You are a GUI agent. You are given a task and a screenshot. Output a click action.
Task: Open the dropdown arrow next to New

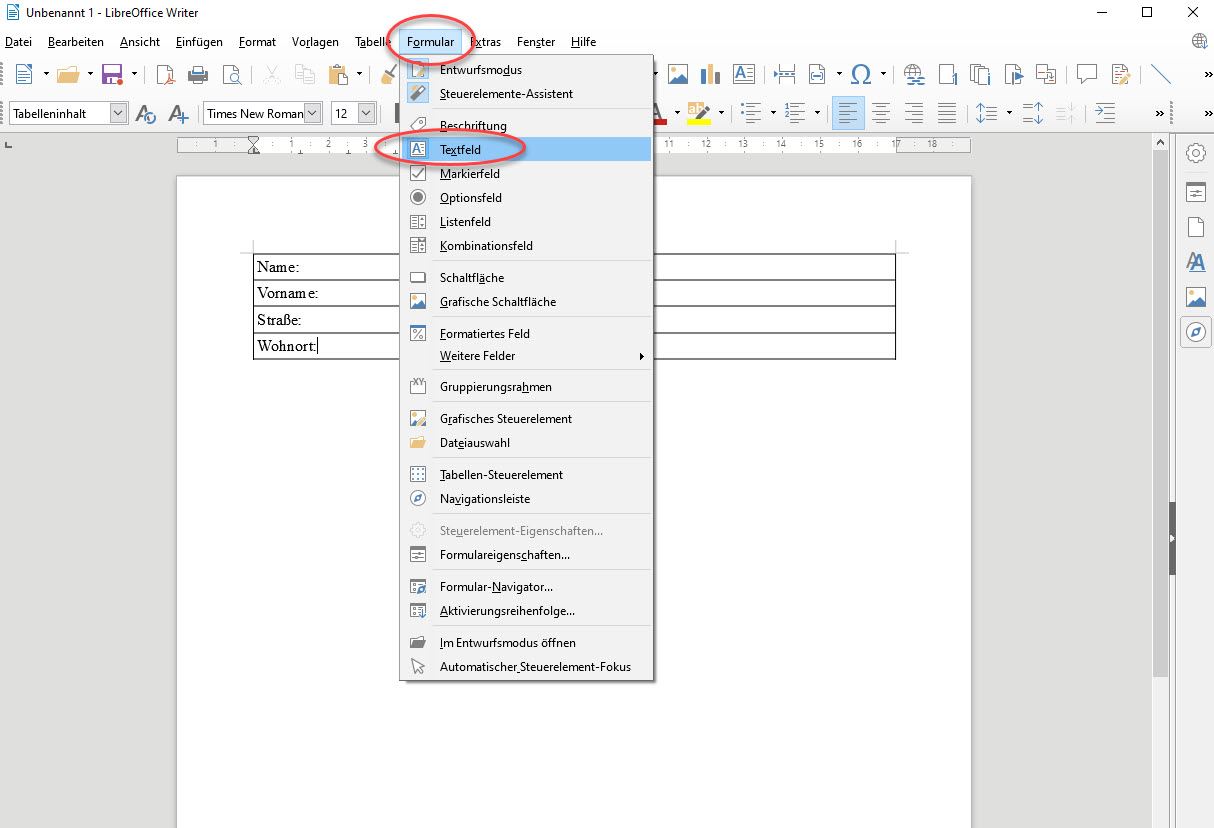pyautogui.click(x=45, y=74)
